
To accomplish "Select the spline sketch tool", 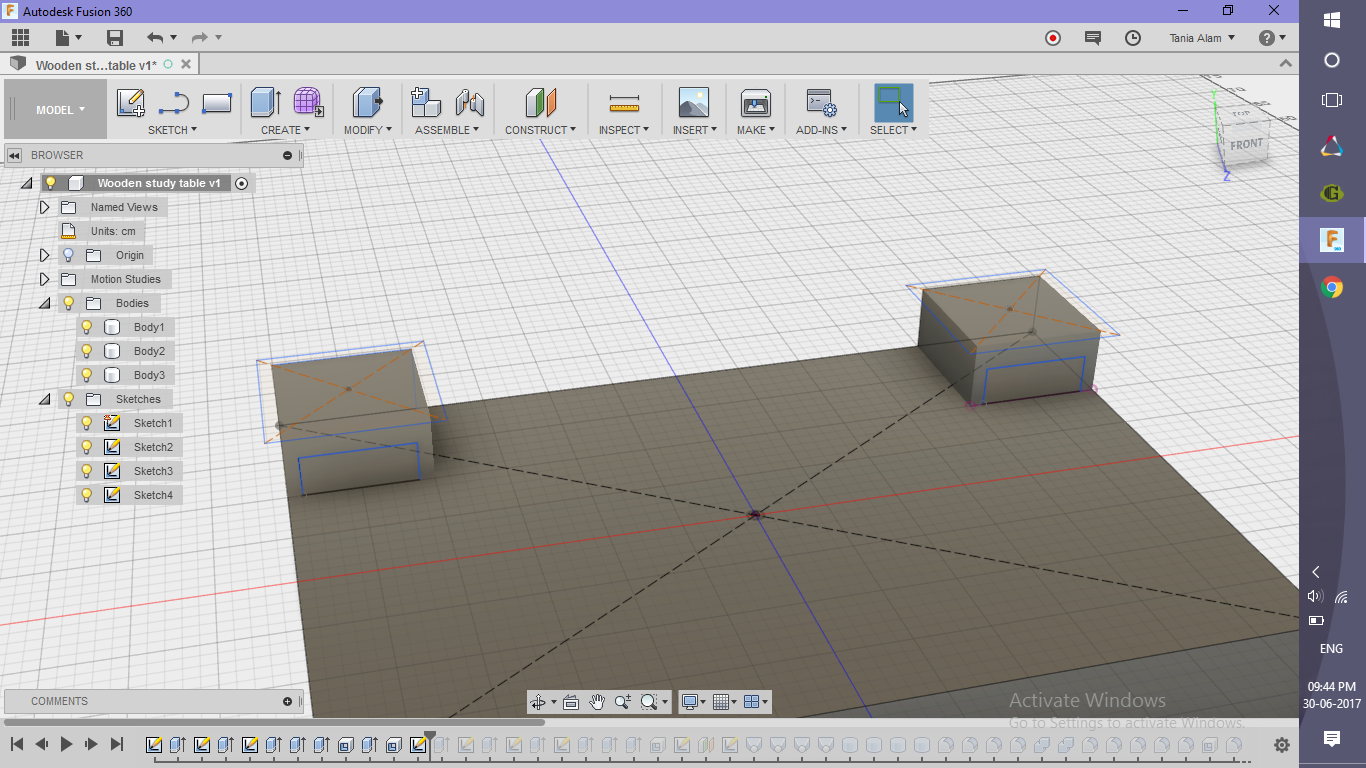I will 174,103.
